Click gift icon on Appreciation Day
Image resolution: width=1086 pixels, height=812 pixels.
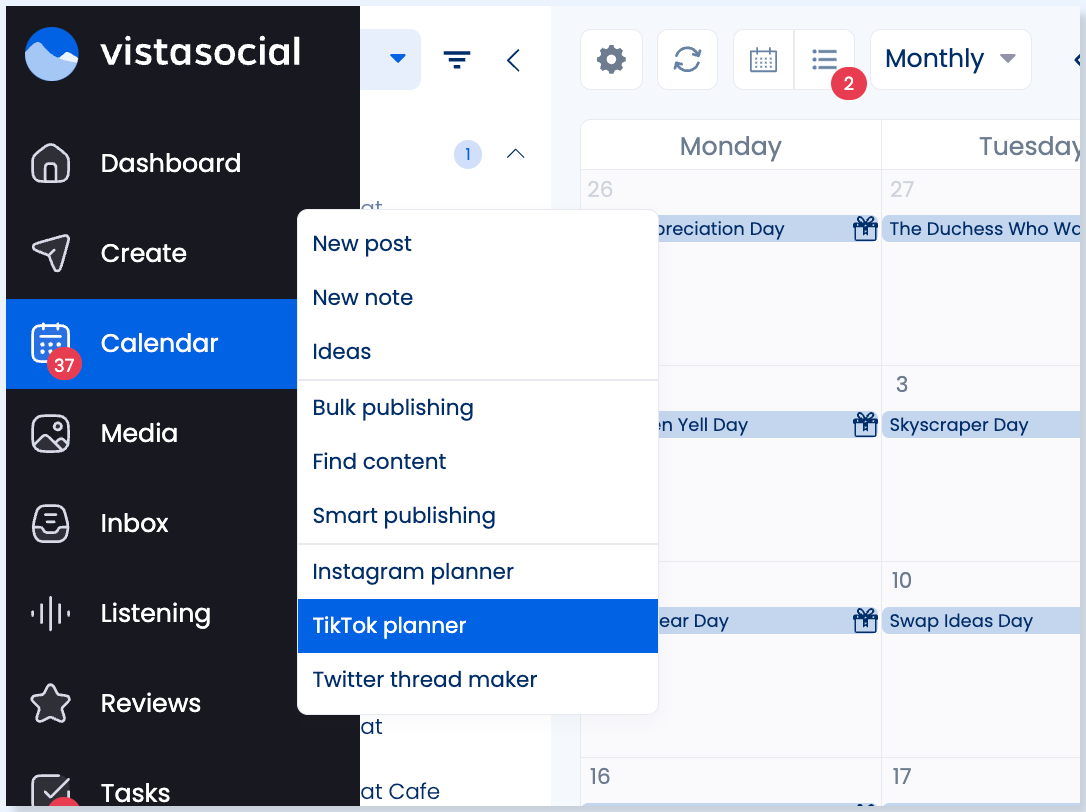865,228
